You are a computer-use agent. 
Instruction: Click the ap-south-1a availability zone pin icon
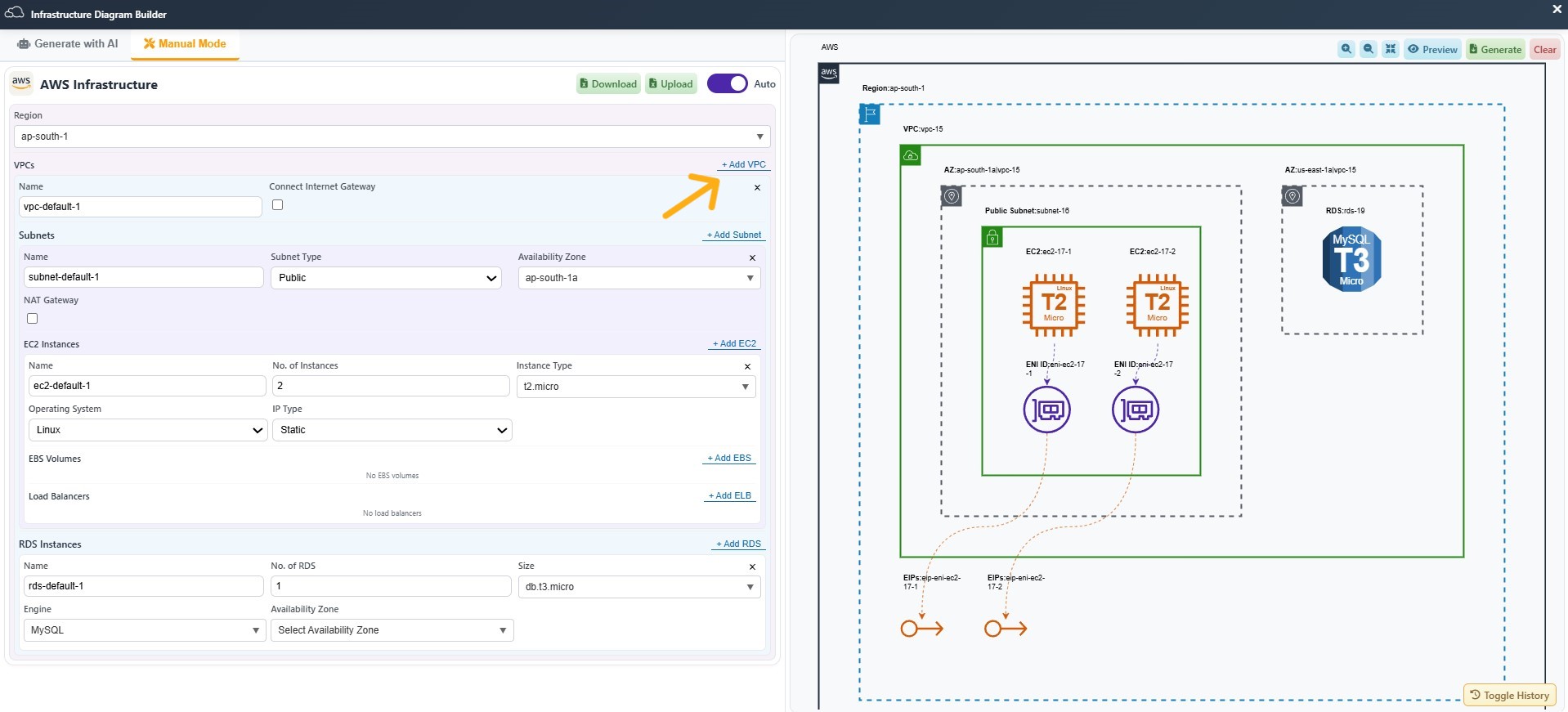coord(952,196)
